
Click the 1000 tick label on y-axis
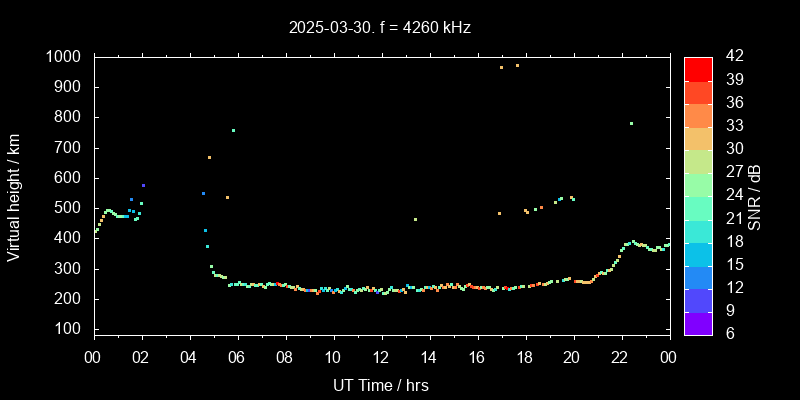coord(65,57)
